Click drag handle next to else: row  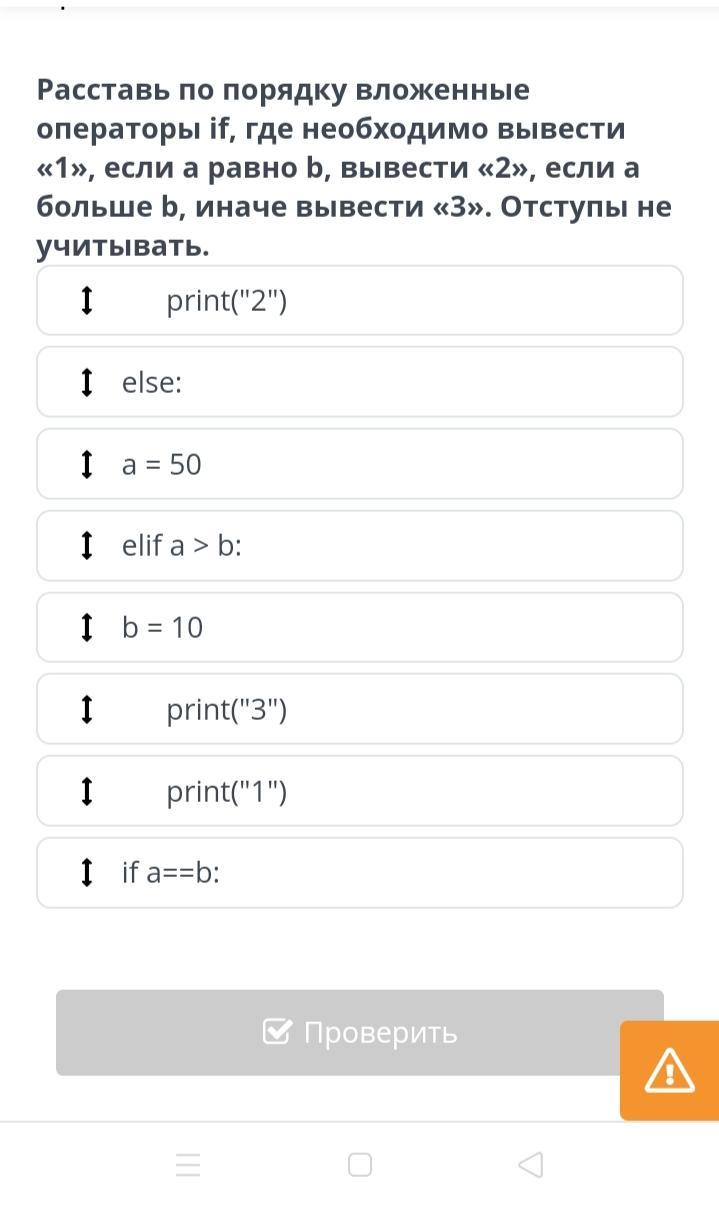87,382
